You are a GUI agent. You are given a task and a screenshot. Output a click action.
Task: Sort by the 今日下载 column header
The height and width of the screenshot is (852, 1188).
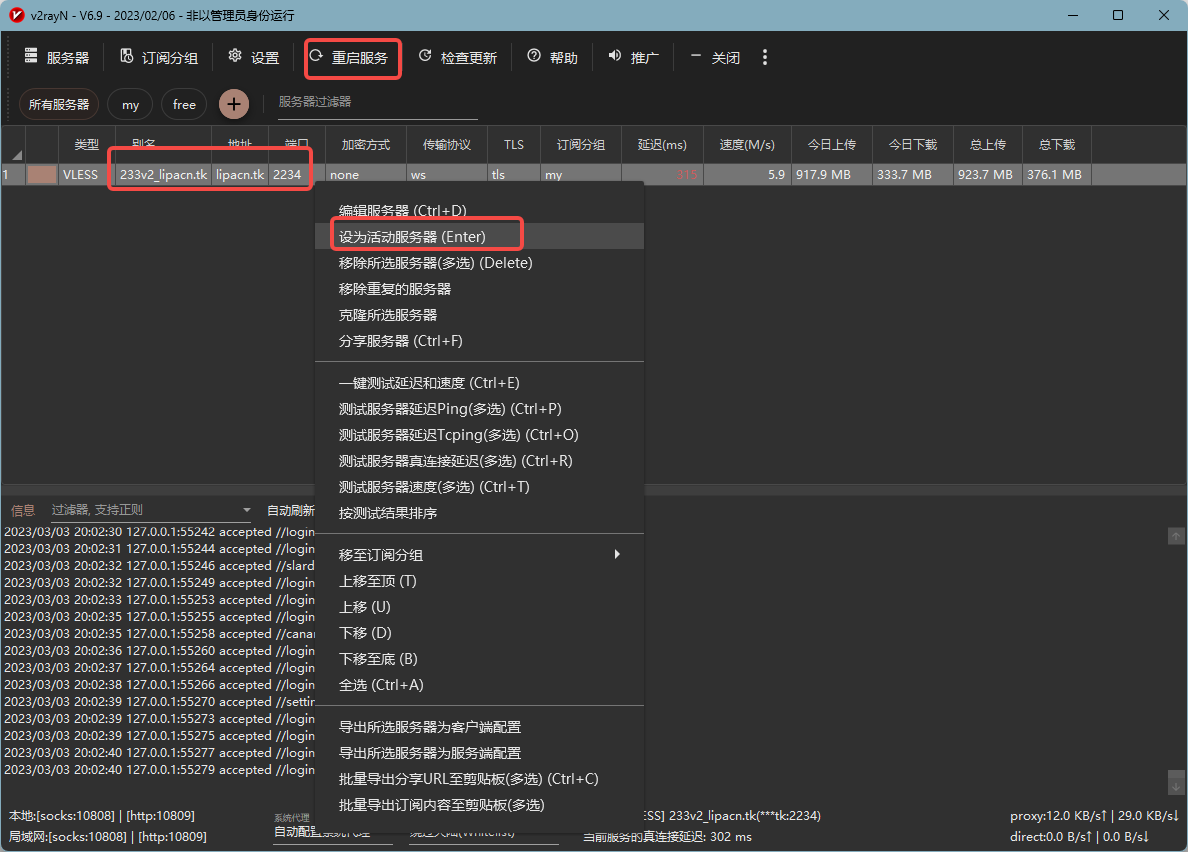click(x=912, y=145)
